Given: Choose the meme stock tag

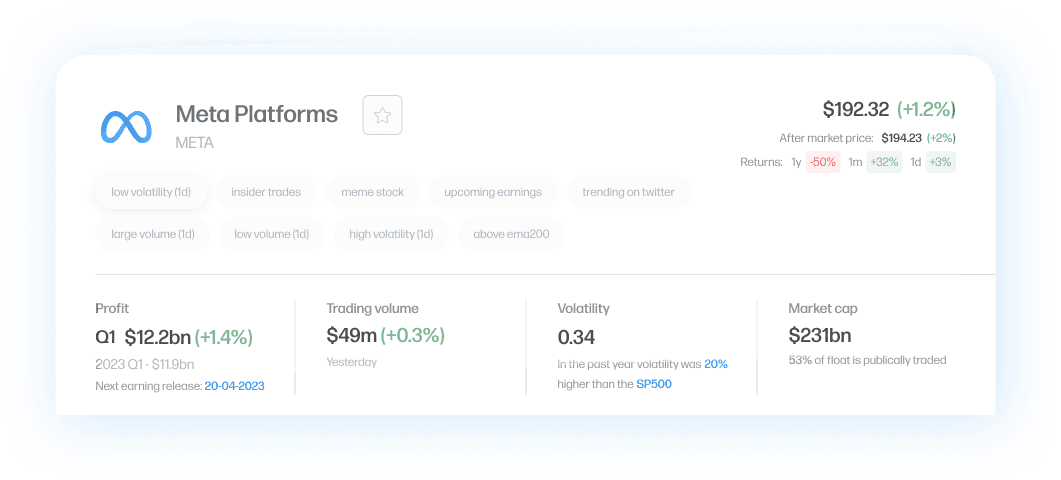Looking at the screenshot, I should (x=372, y=192).
